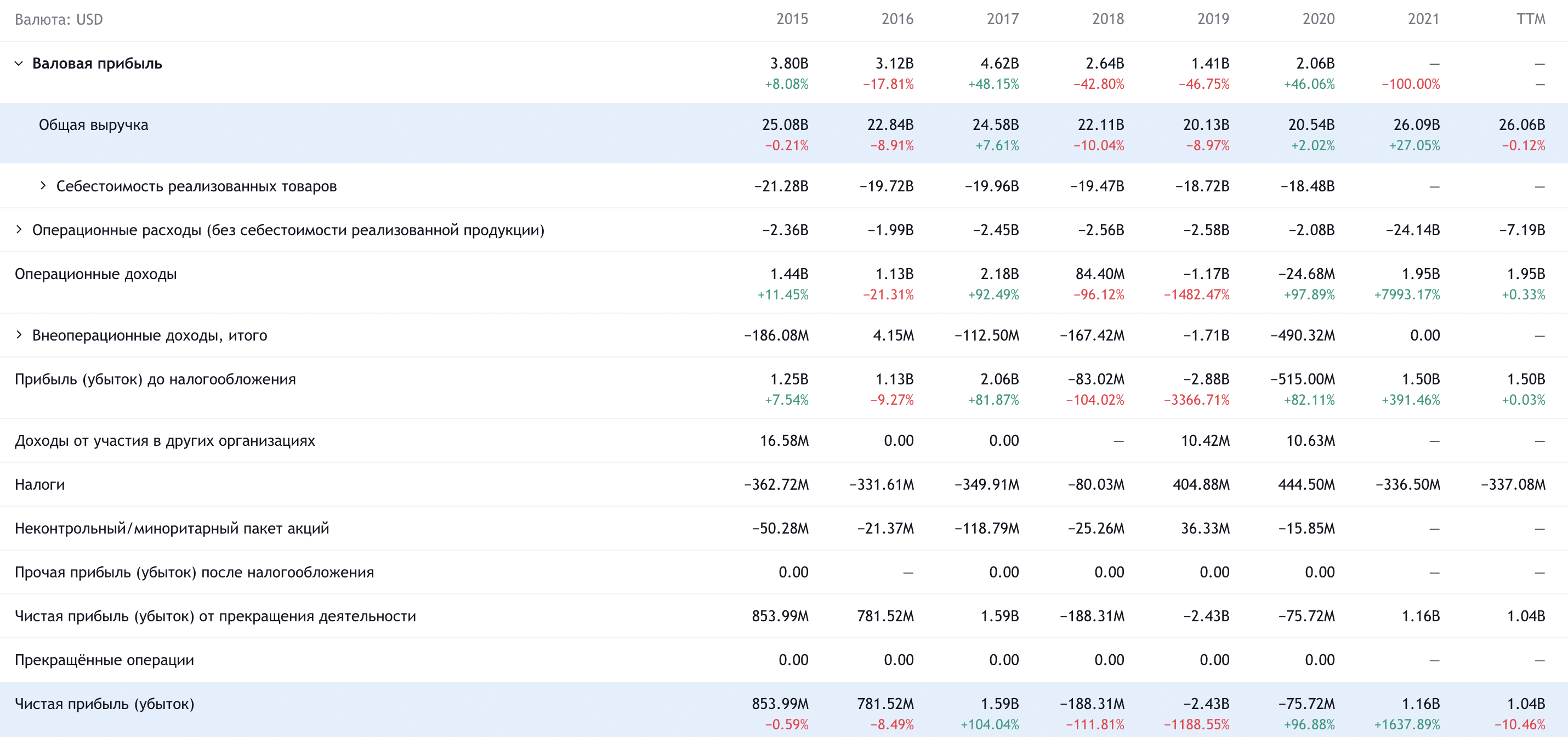Click taxes value -337.08M
This screenshot has width=1568, height=737.
pos(1513,484)
